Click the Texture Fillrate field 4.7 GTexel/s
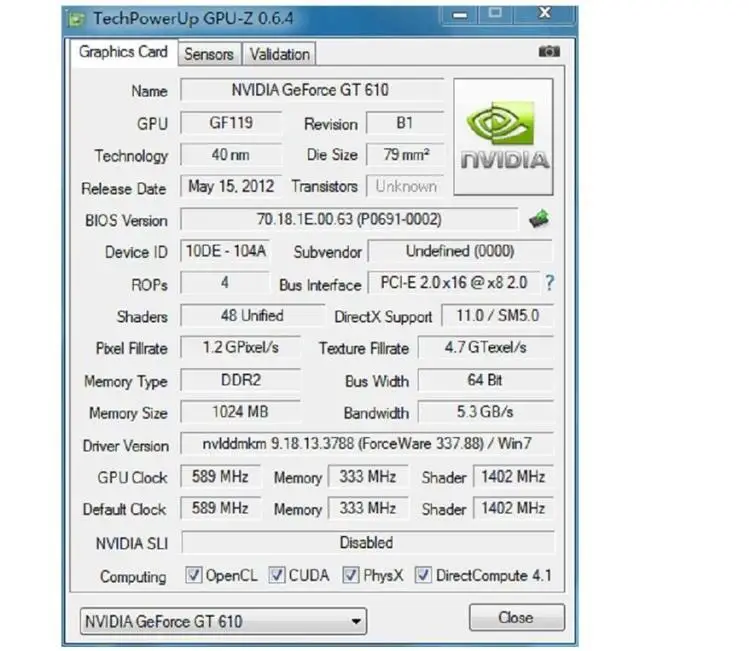The image size is (749, 651). click(485, 347)
